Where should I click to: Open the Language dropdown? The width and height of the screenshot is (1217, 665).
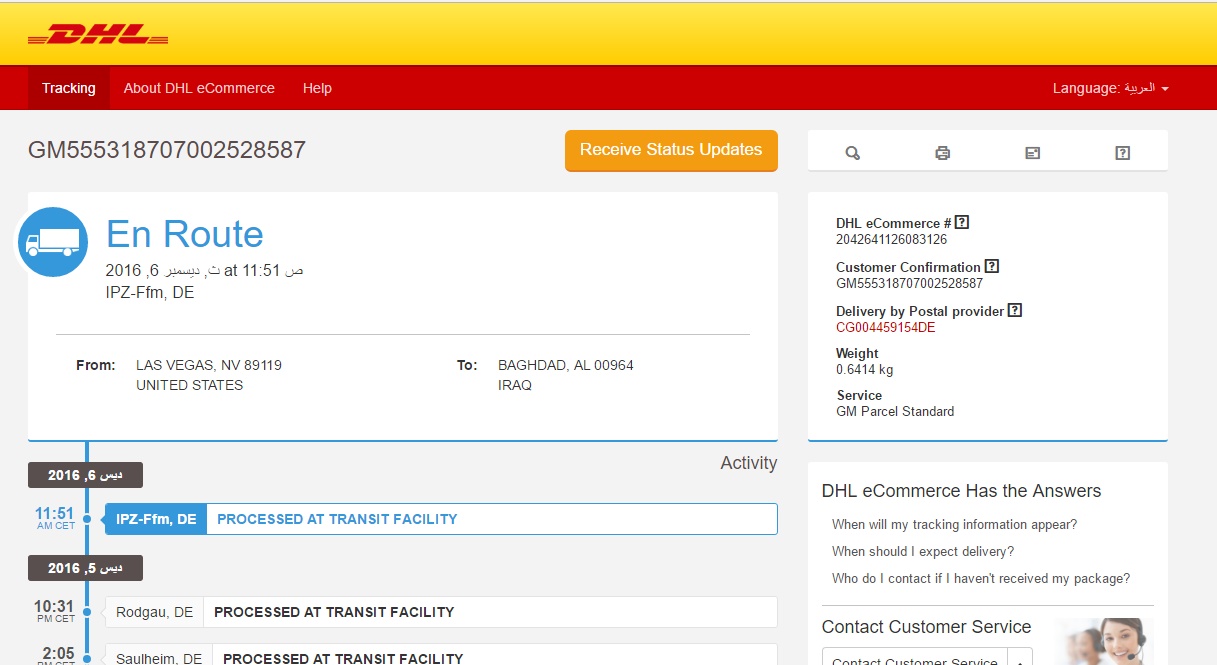click(x=1110, y=88)
